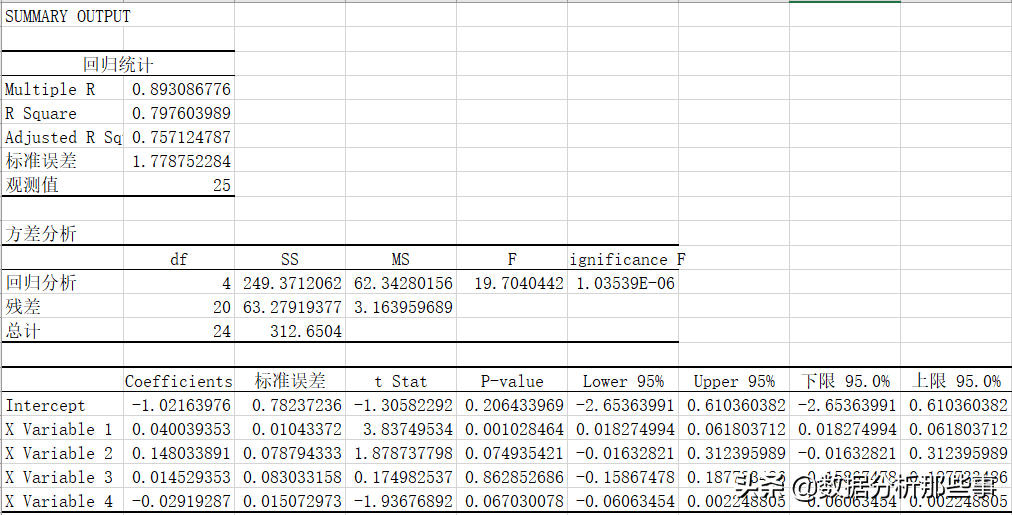
Task: Select the 回归分析 row label
Action: click(x=41, y=283)
